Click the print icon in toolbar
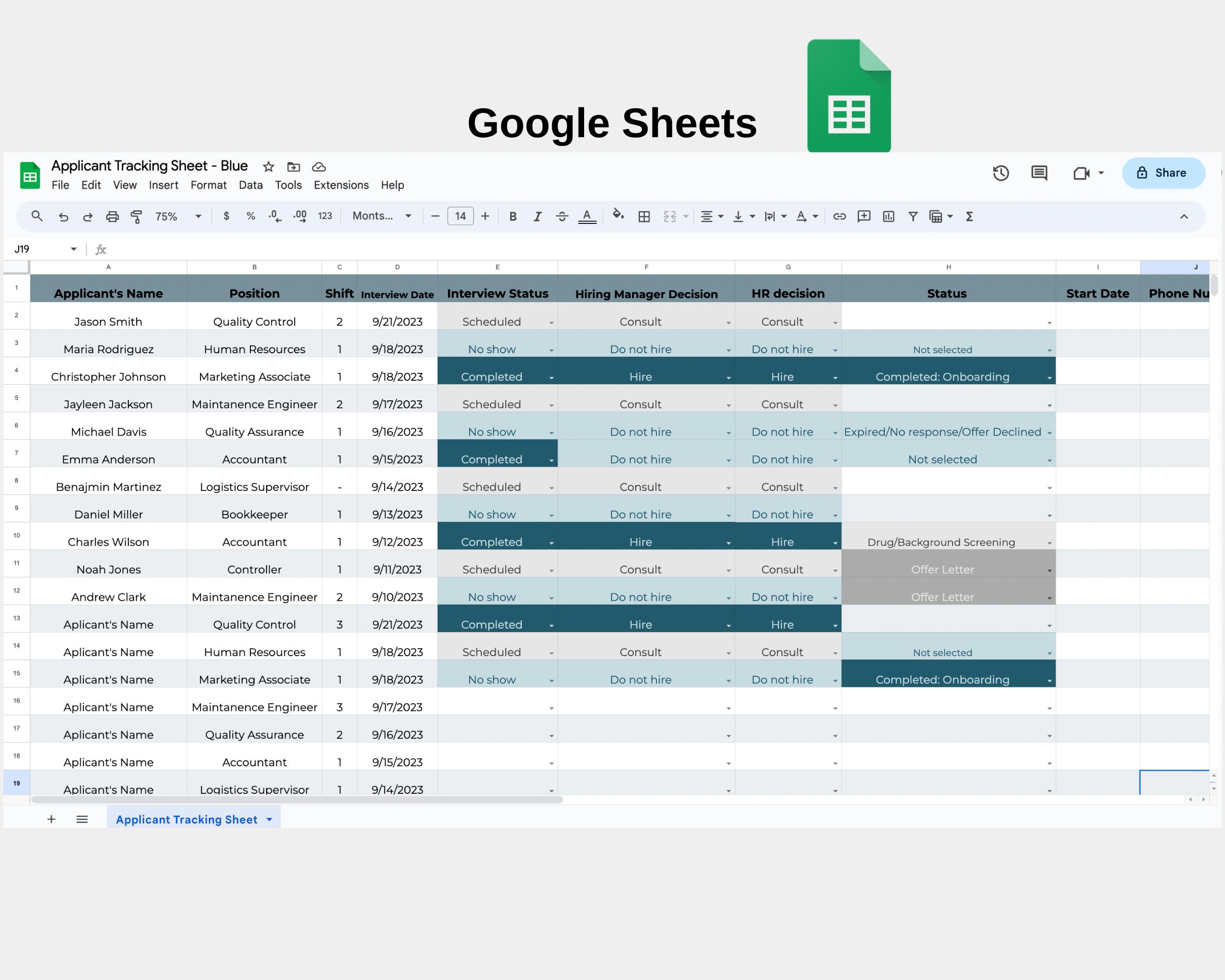 coord(113,217)
